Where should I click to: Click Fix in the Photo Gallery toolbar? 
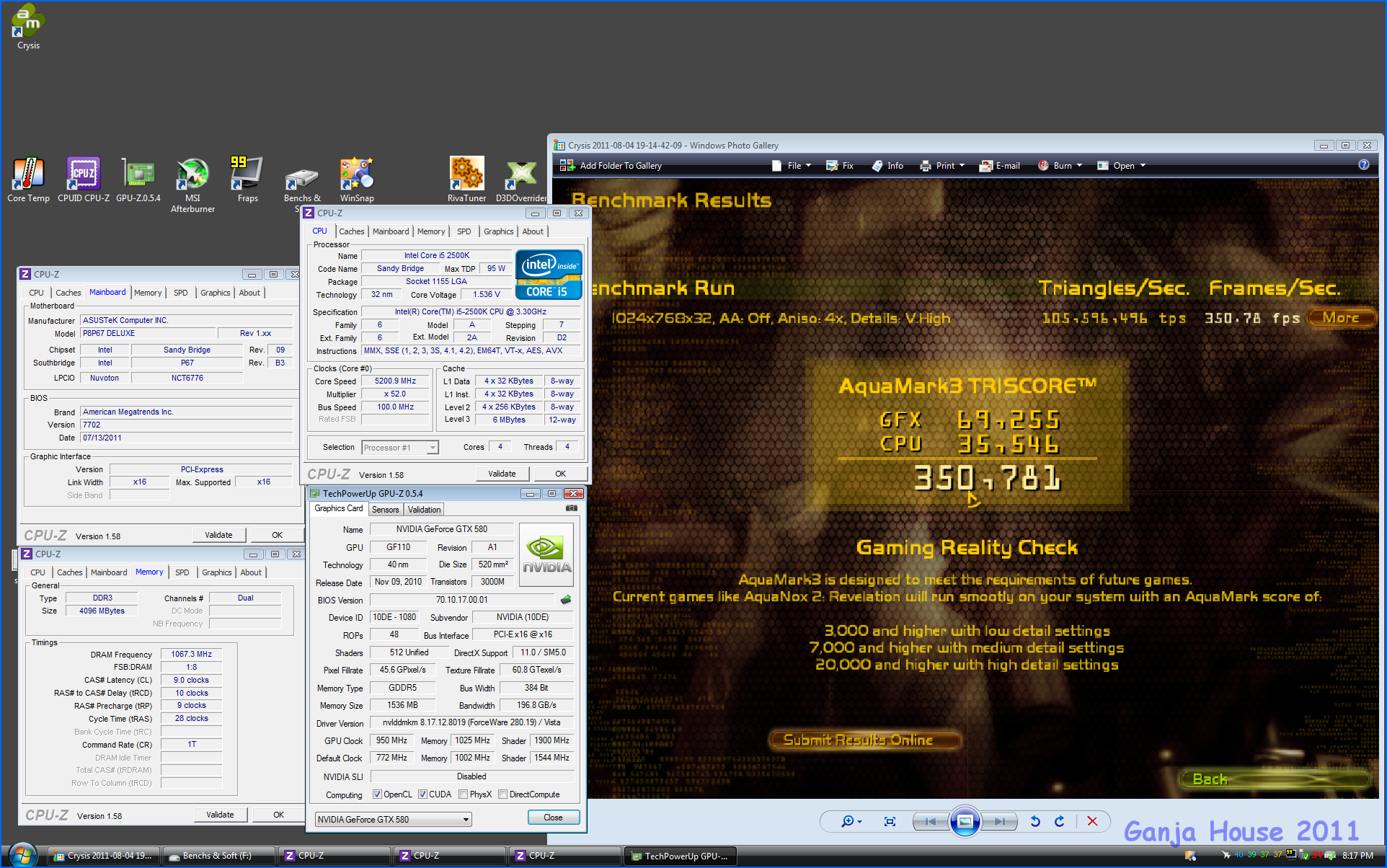point(840,166)
